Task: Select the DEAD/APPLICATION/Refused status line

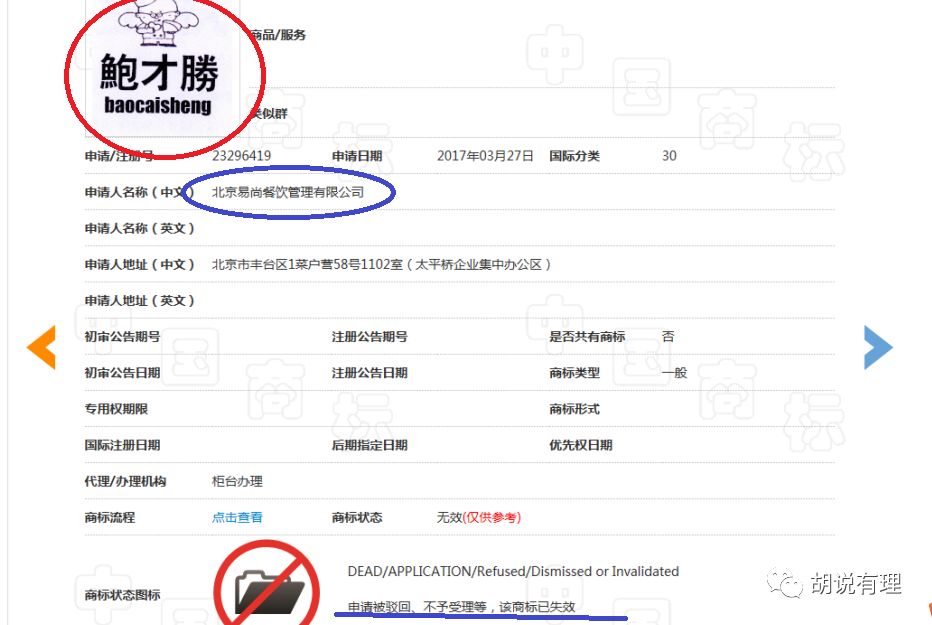Action: 513,572
